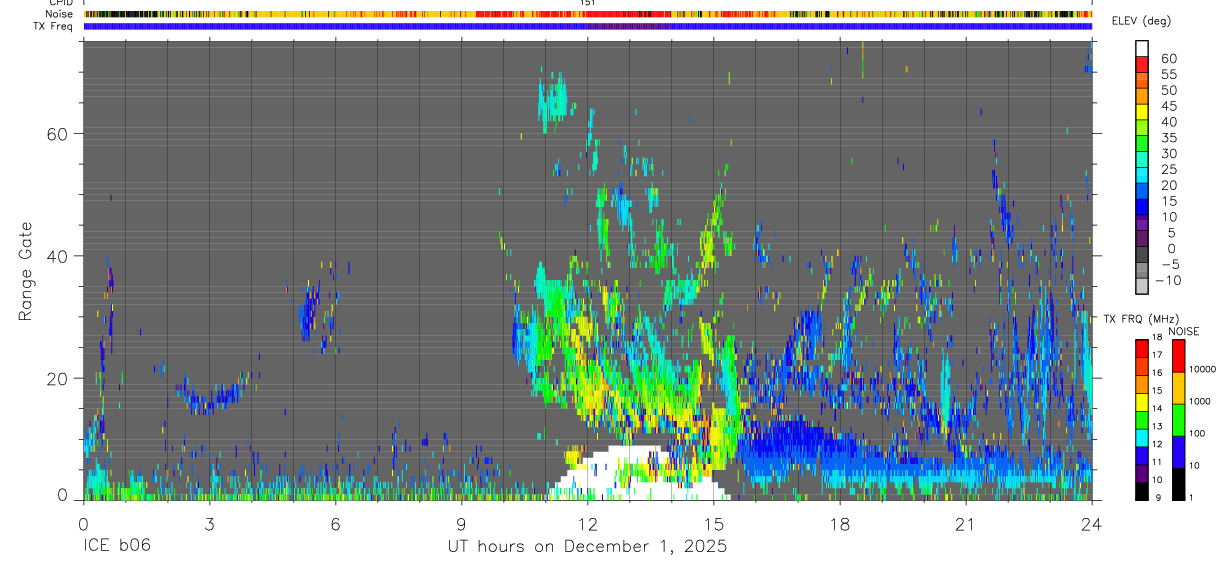Click the 15 label on elevation scale
The width and height of the screenshot is (1228, 567).
(x=1168, y=201)
